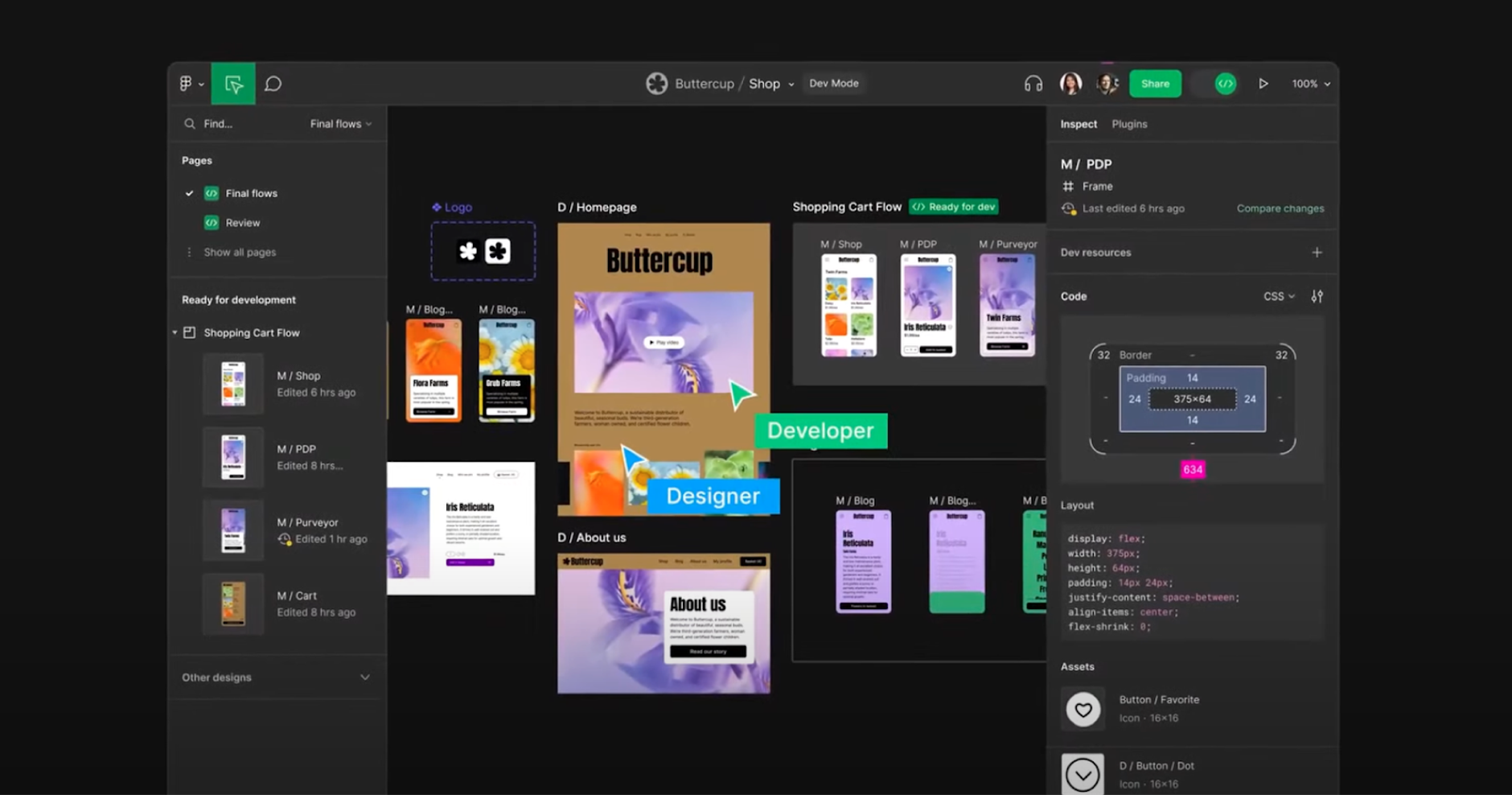Viewport: 1512px width, 795px height.
Task: Click the Last edited history icon
Action: (1068, 208)
